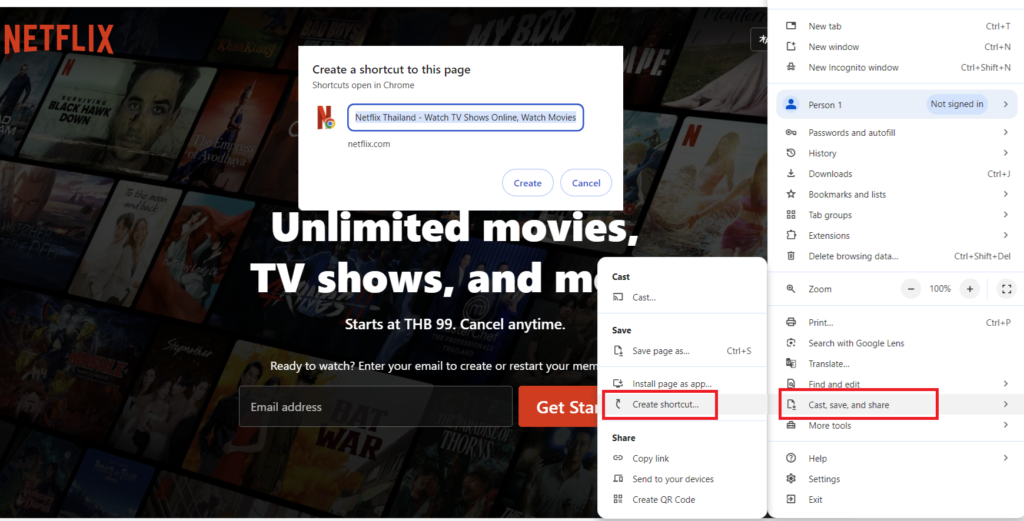Click the Settings gear icon
1024x521 pixels.
[791, 479]
